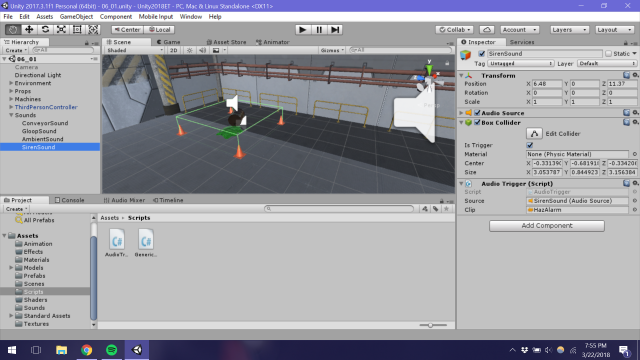The width and height of the screenshot is (640, 360).
Task: Click the Step frame button
Action: pos(335,29)
